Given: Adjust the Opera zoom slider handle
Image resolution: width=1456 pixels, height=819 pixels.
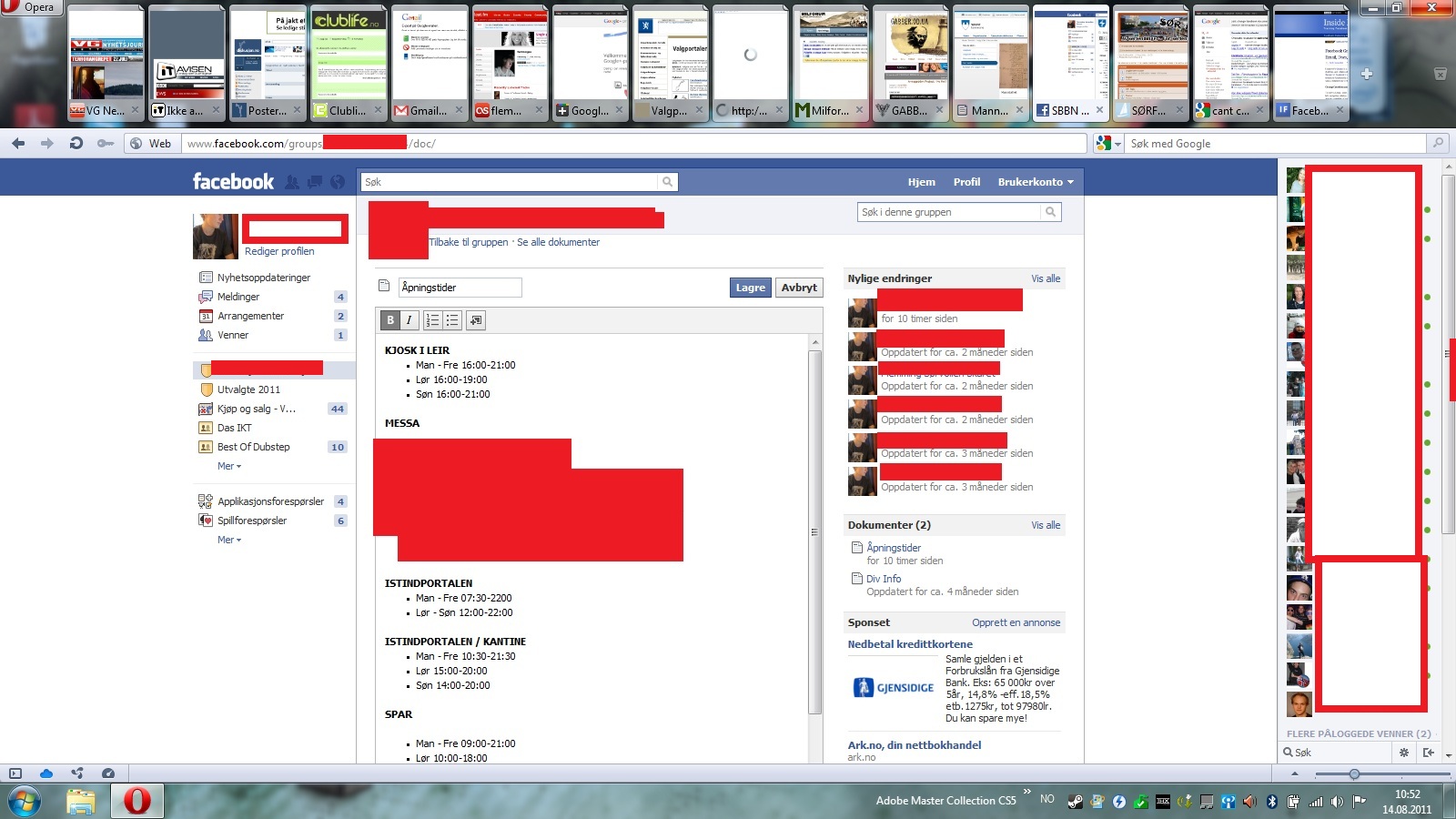Looking at the screenshot, I should pos(1354,773).
